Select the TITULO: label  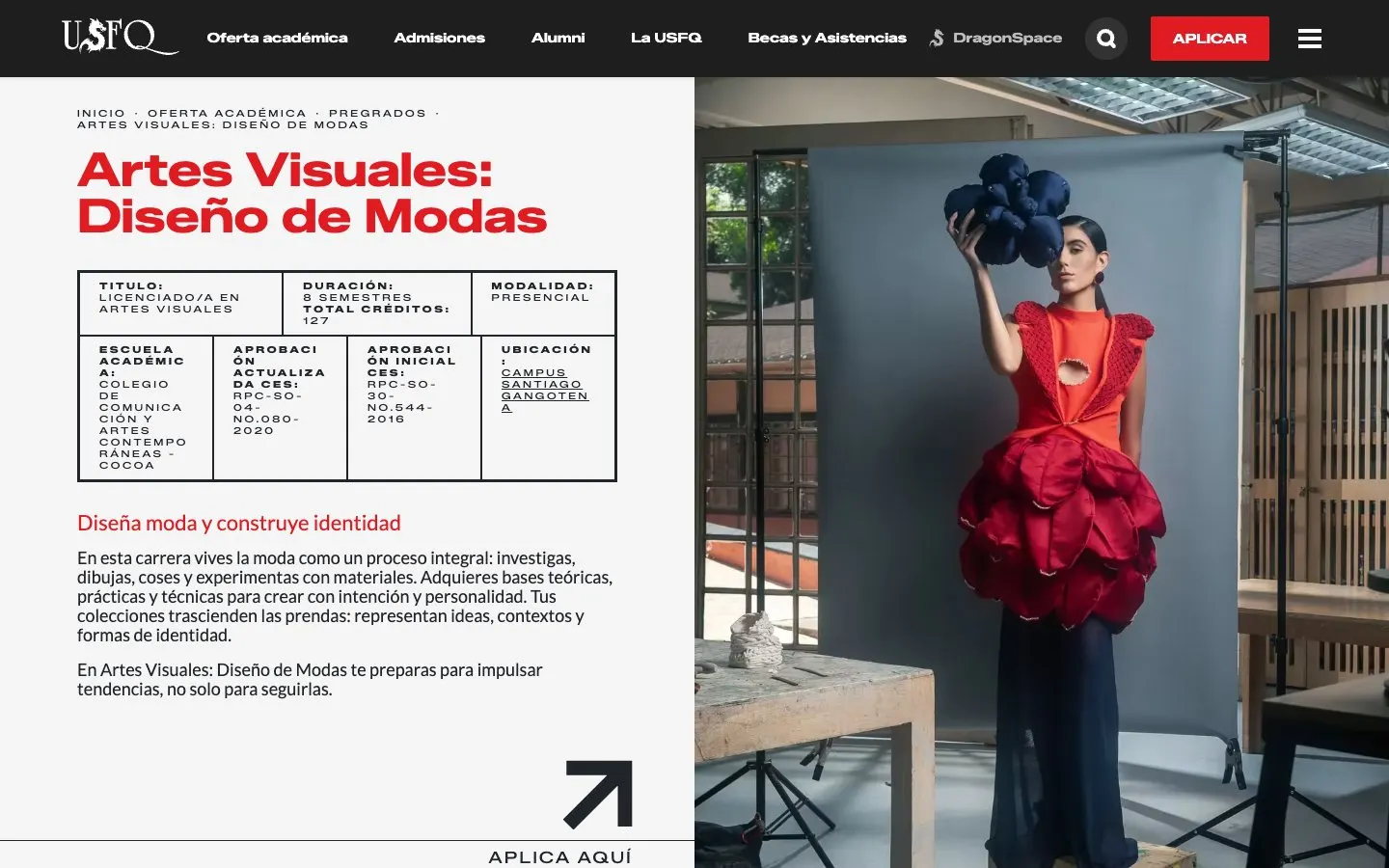click(131, 285)
